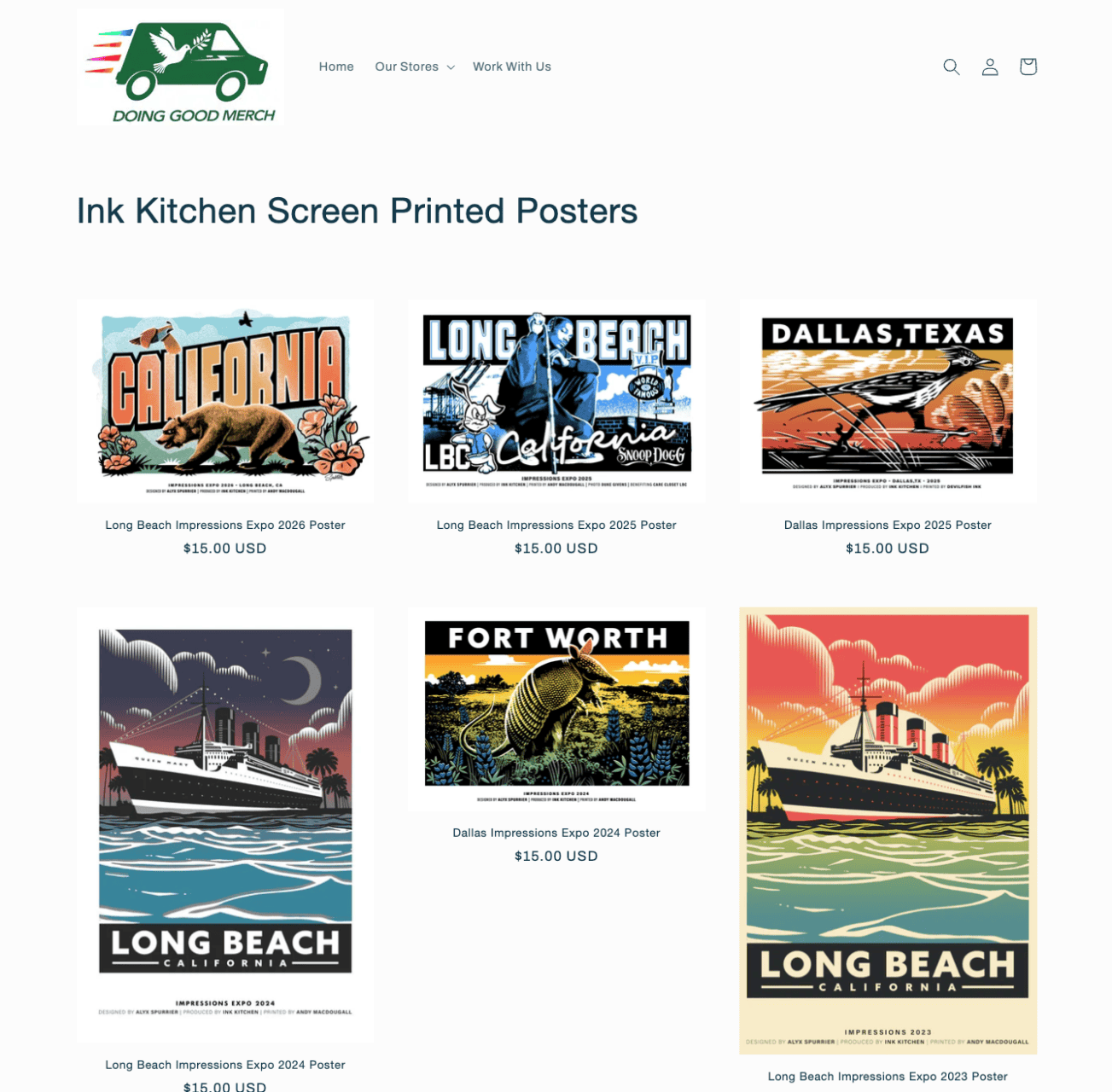Click the Ink Kitchen Screen Printed Posters heading
This screenshot has height=1092, width=1112.
pos(357,211)
